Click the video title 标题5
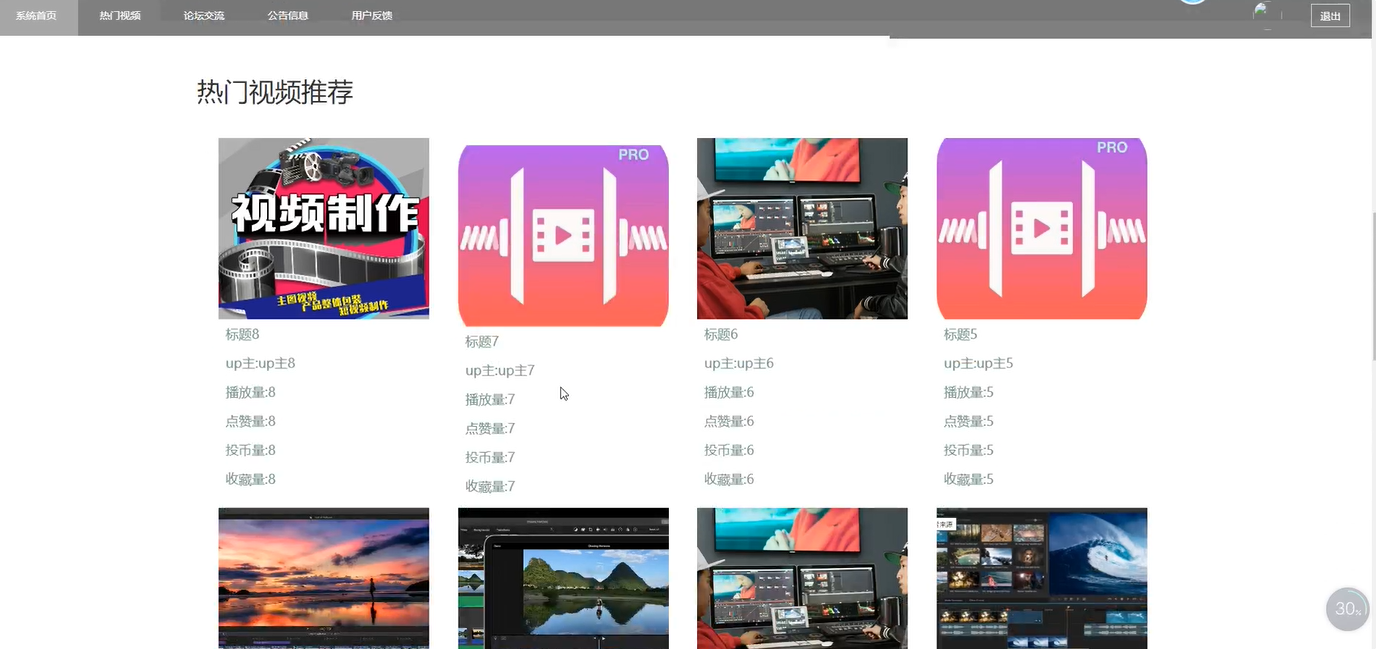Image resolution: width=1376 pixels, height=649 pixels. pos(961,334)
